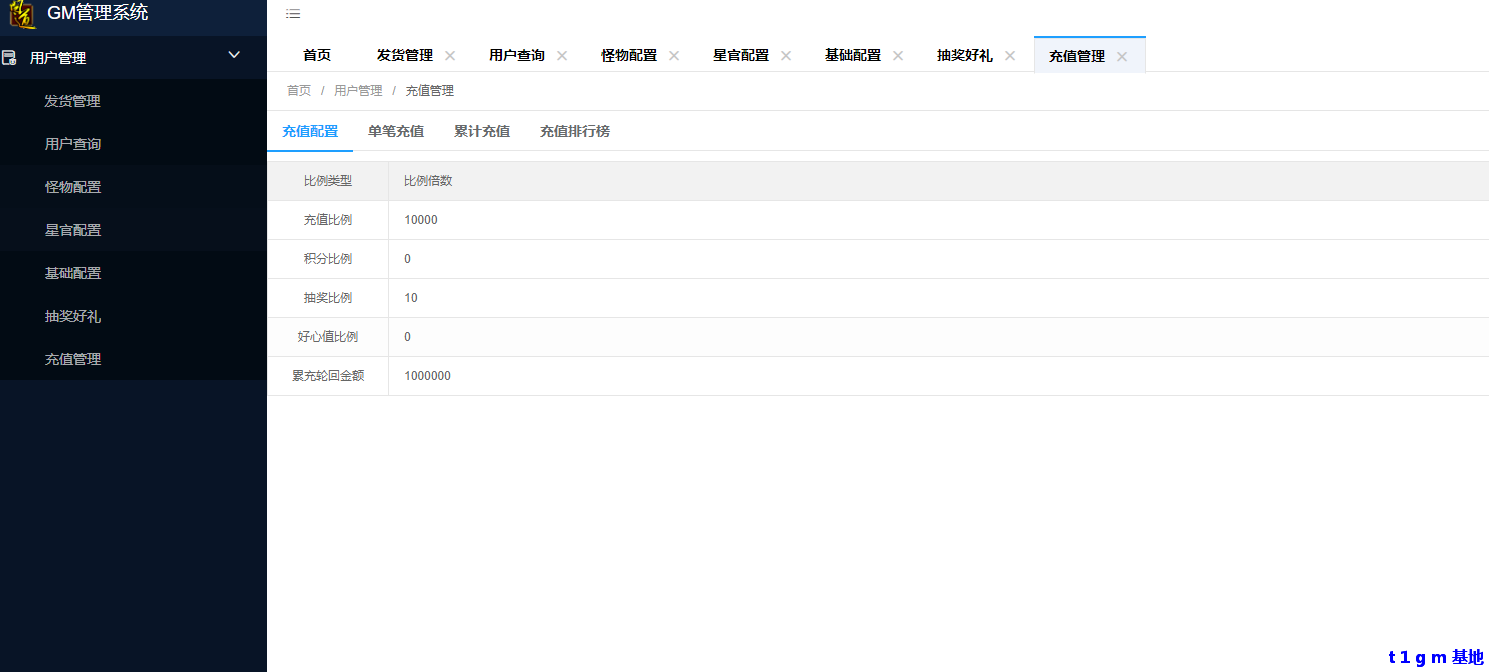Close the 发货管理 tab

(450, 56)
